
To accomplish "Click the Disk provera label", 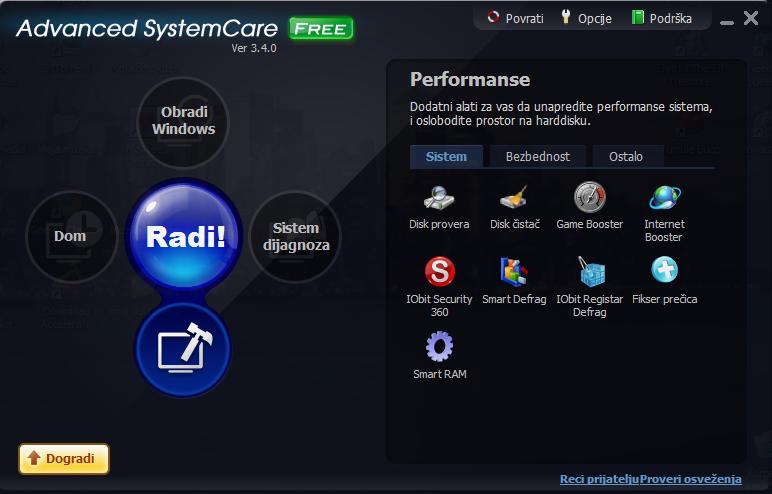I will pos(439,224).
